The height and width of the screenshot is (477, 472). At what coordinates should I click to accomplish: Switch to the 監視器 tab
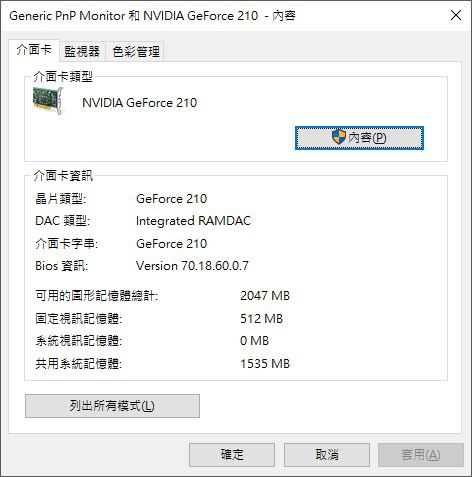82,52
